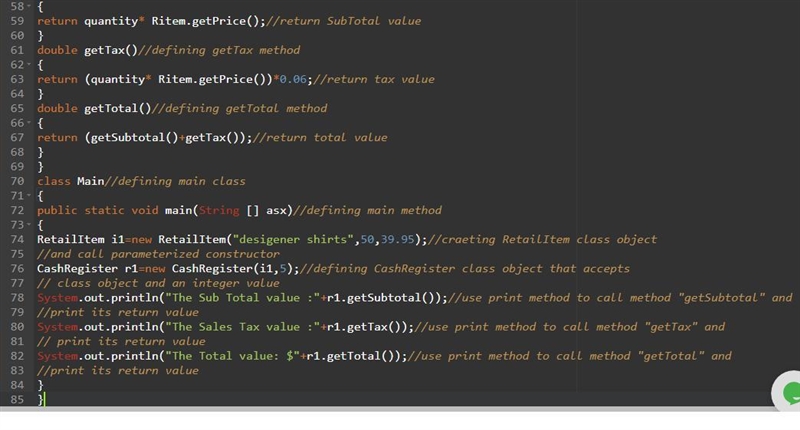Click 'r1.getTotal()' call on line 82
800x430 pixels.
(x=354, y=356)
